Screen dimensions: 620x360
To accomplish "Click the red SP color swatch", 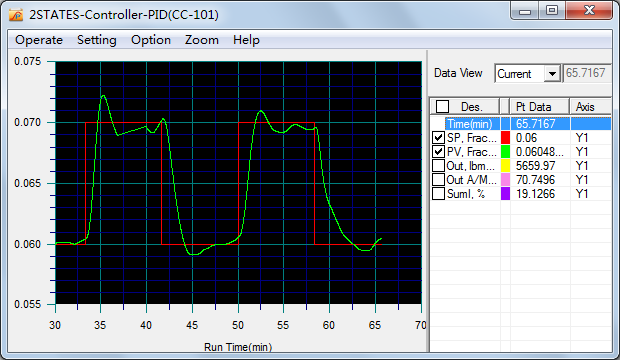I will point(505,138).
